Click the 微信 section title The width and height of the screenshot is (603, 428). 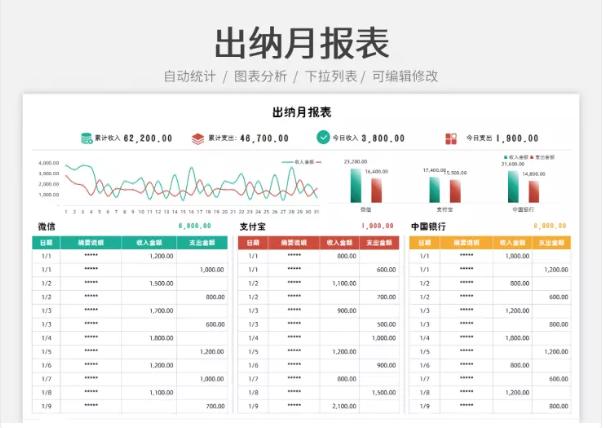tap(47, 226)
